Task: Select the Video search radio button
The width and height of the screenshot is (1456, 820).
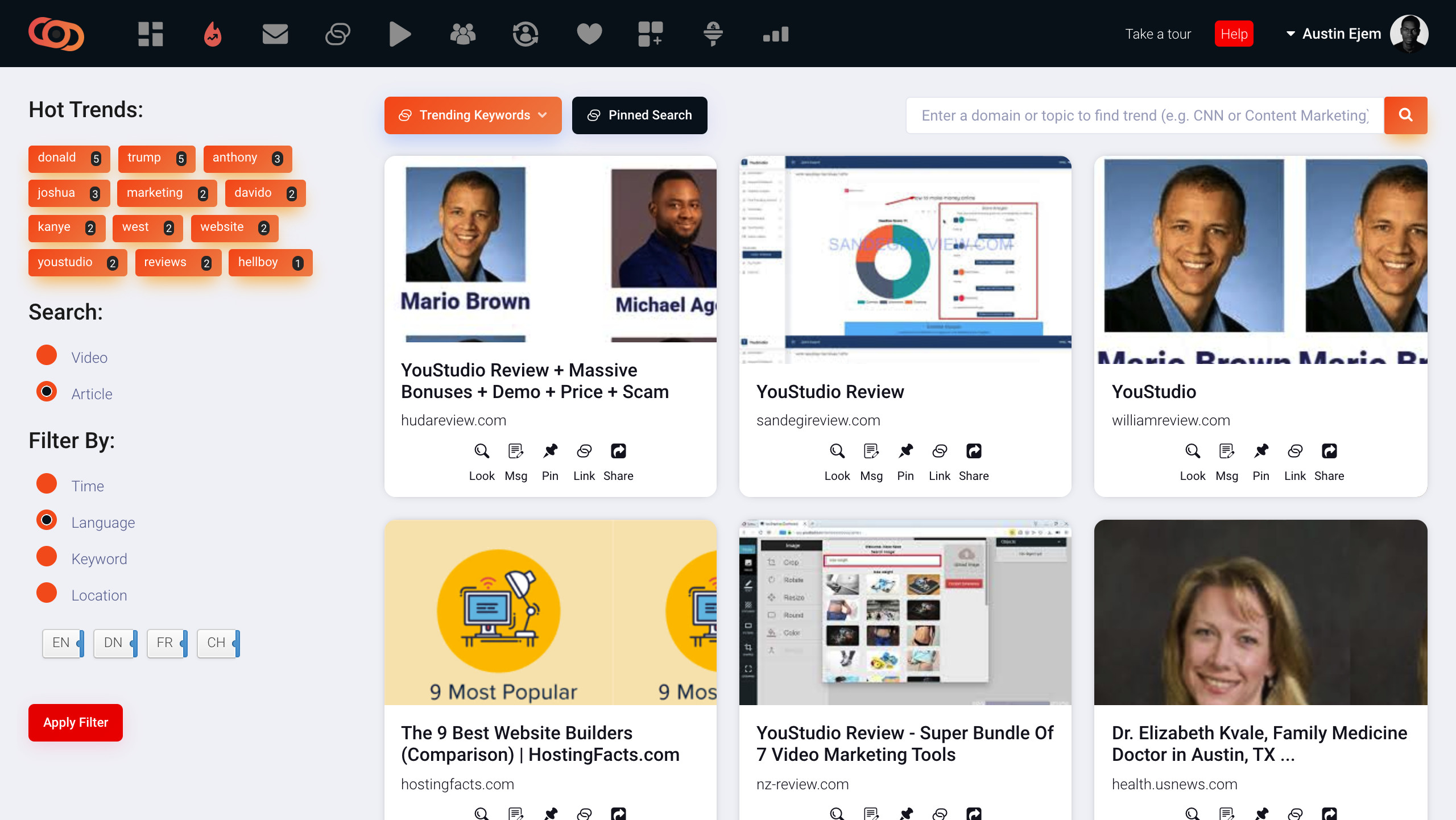Action: pos(47,355)
